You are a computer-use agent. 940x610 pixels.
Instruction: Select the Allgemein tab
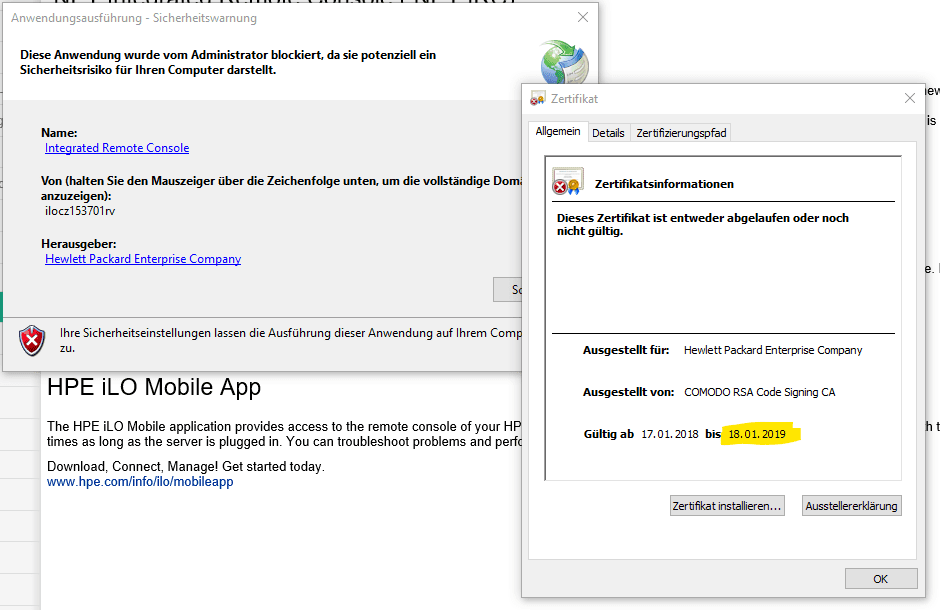click(558, 131)
